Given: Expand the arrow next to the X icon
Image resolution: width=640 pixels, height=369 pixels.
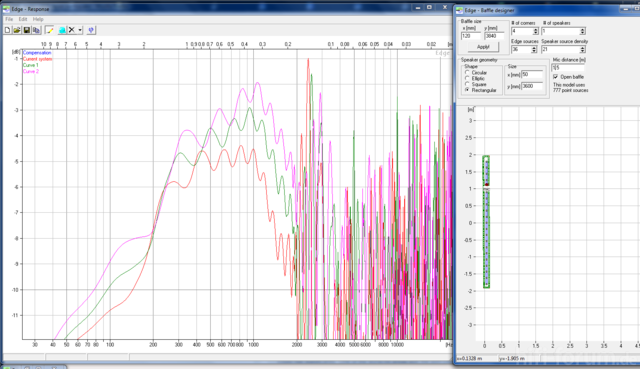Looking at the screenshot, I should click(80, 30).
